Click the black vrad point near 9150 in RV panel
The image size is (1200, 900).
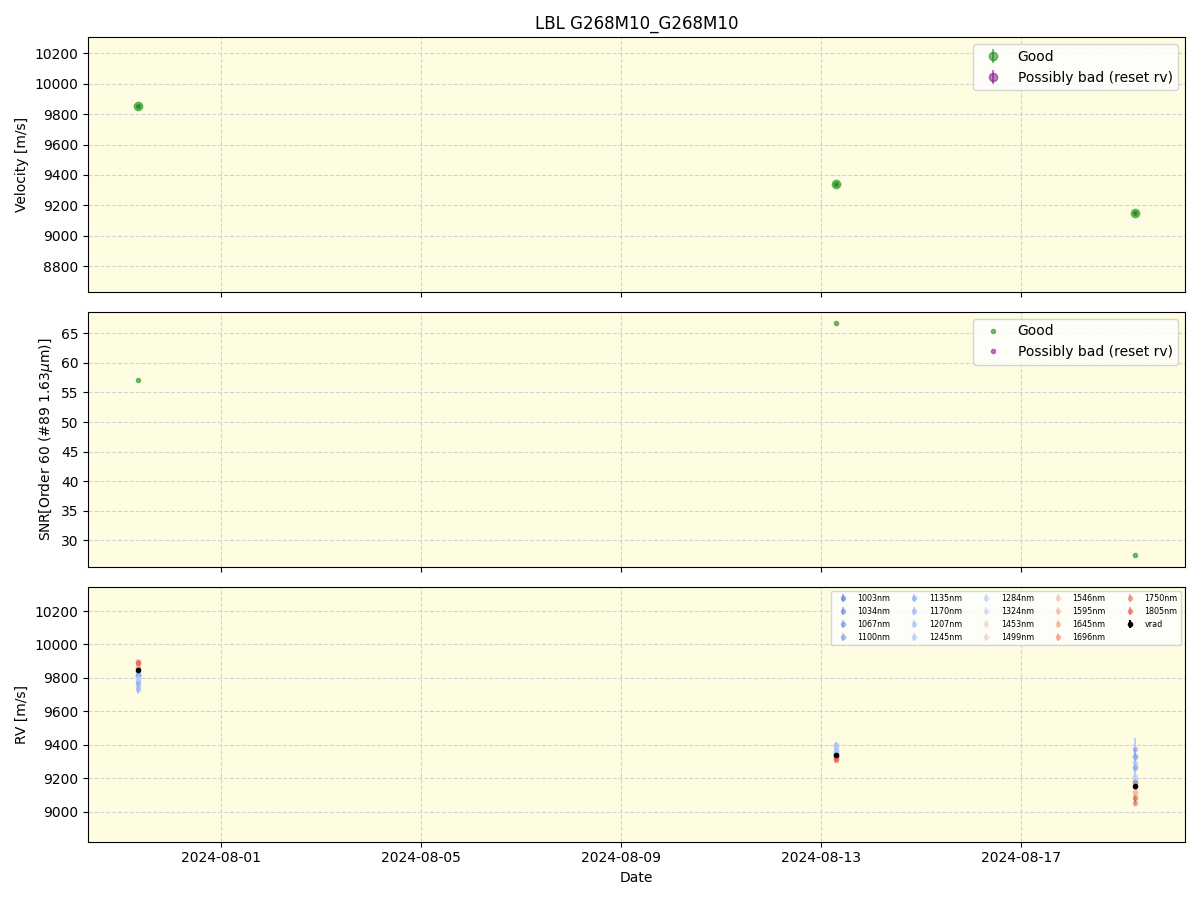(1135, 786)
